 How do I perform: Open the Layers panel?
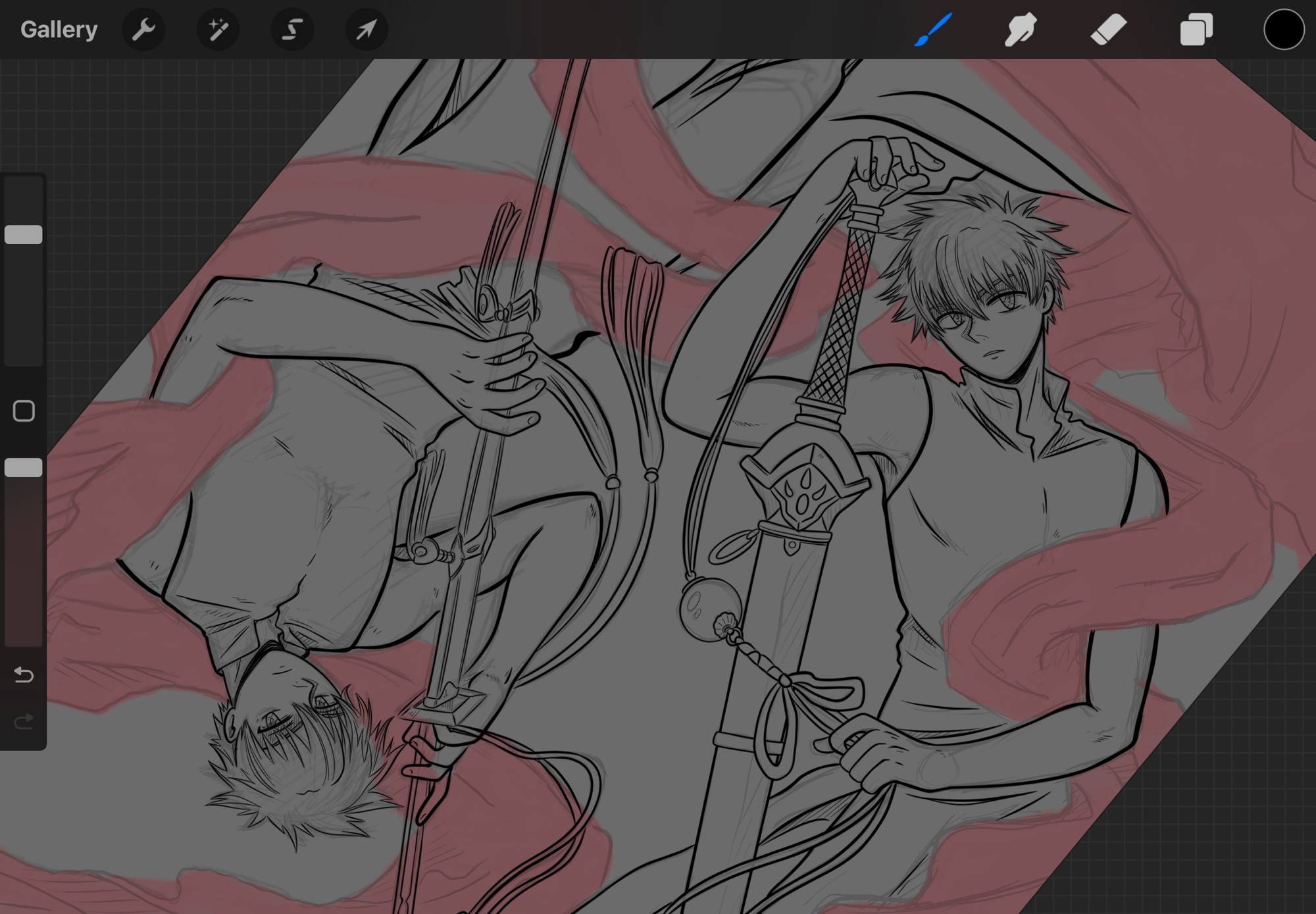(1196, 30)
